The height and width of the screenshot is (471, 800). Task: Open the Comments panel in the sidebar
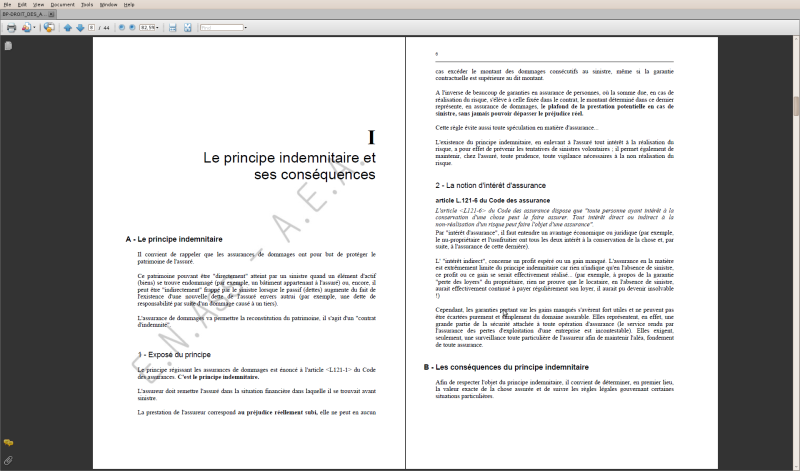(x=8, y=442)
